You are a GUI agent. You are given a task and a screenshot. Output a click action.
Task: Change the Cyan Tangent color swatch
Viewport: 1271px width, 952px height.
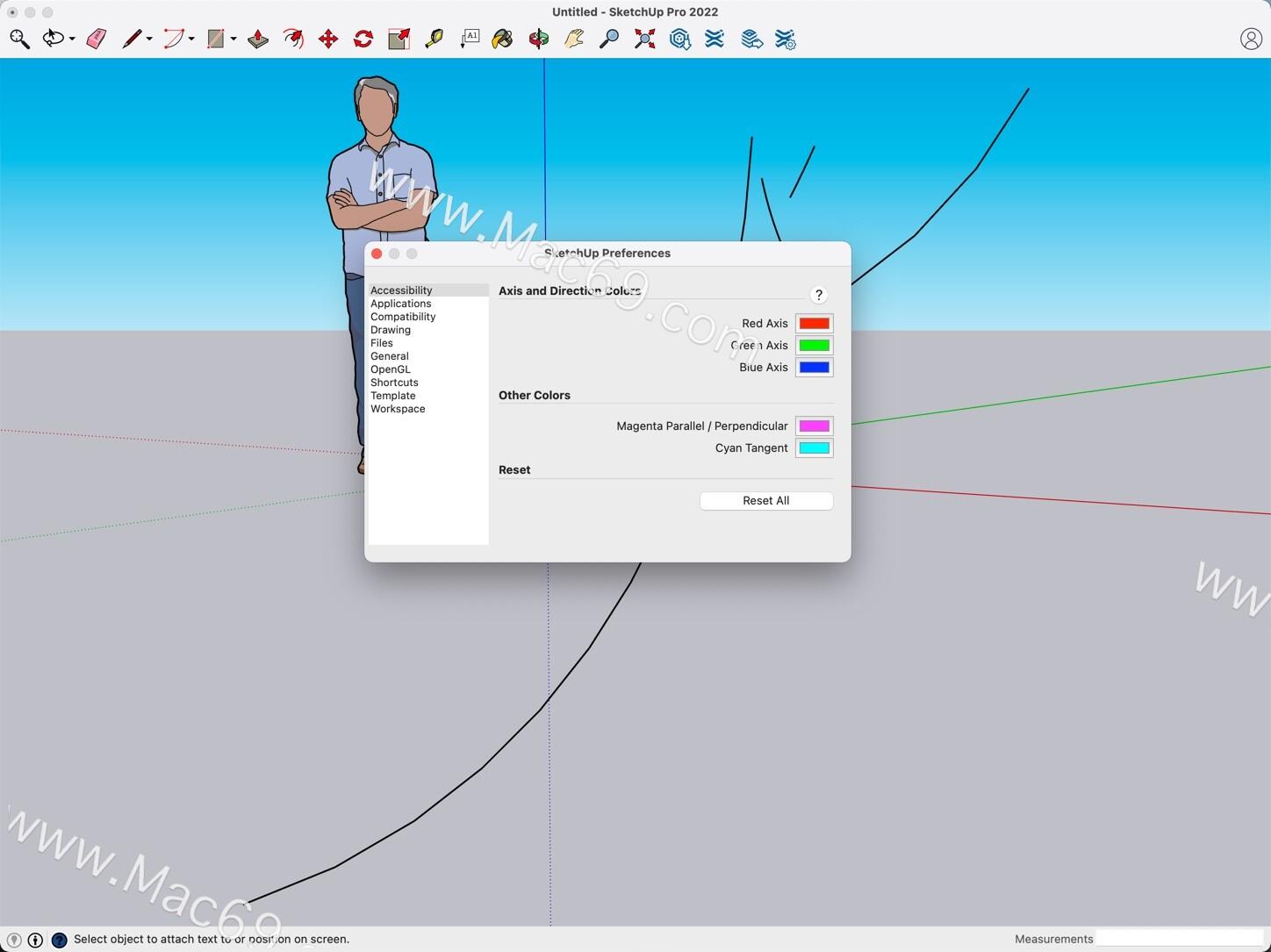pyautogui.click(x=814, y=448)
